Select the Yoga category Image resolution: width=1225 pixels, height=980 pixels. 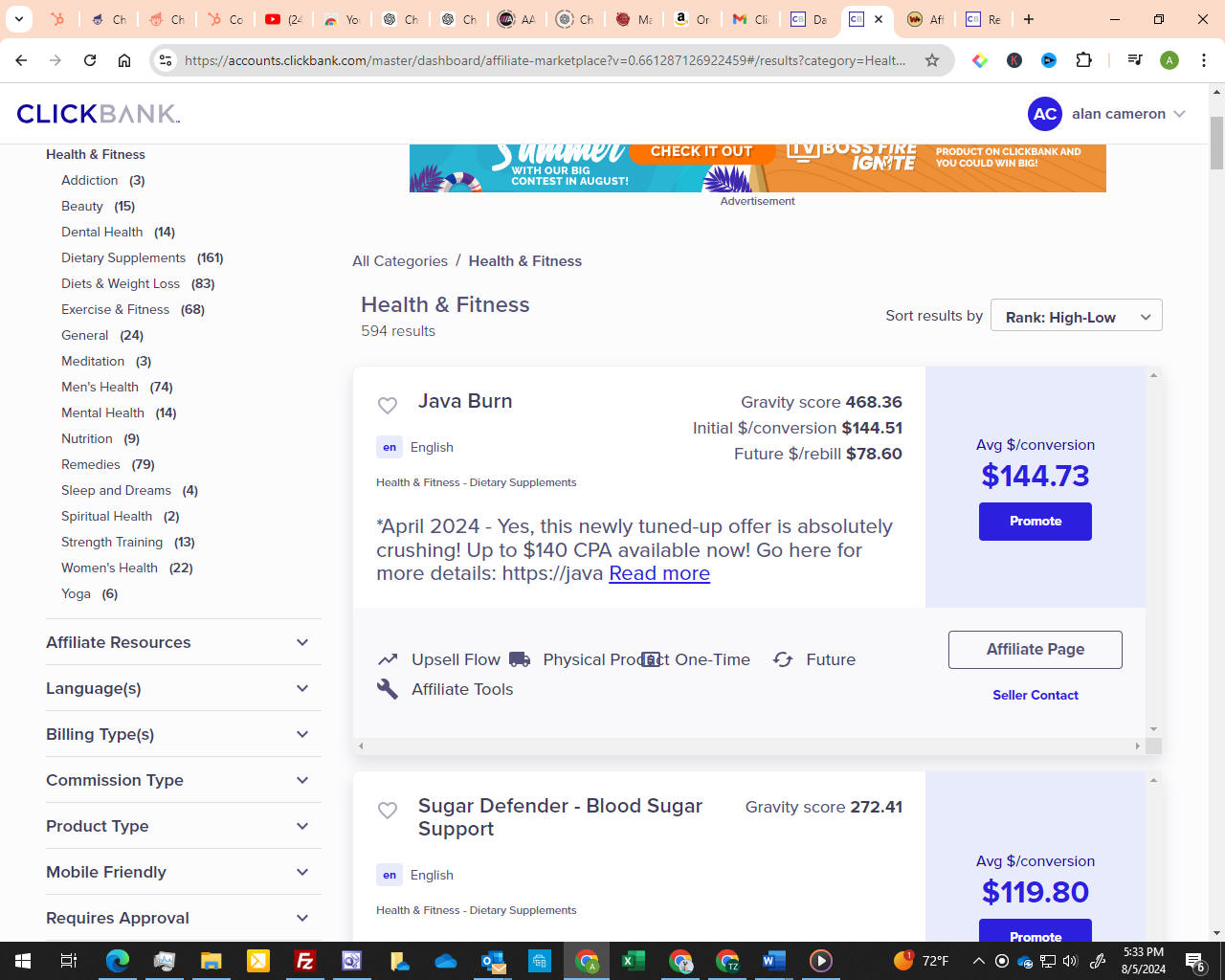pyautogui.click(x=76, y=593)
